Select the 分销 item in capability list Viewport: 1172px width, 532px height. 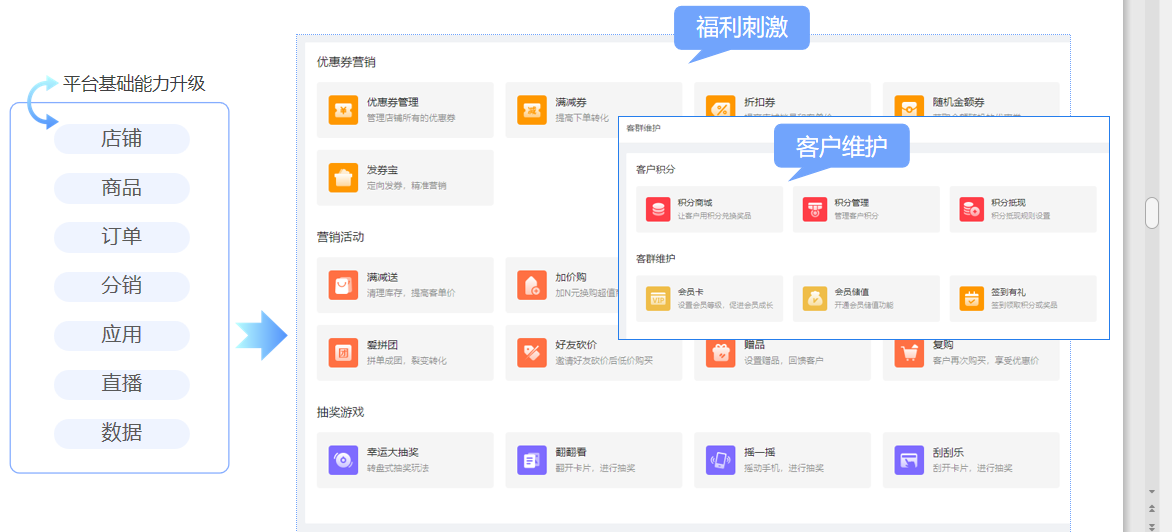point(121,286)
